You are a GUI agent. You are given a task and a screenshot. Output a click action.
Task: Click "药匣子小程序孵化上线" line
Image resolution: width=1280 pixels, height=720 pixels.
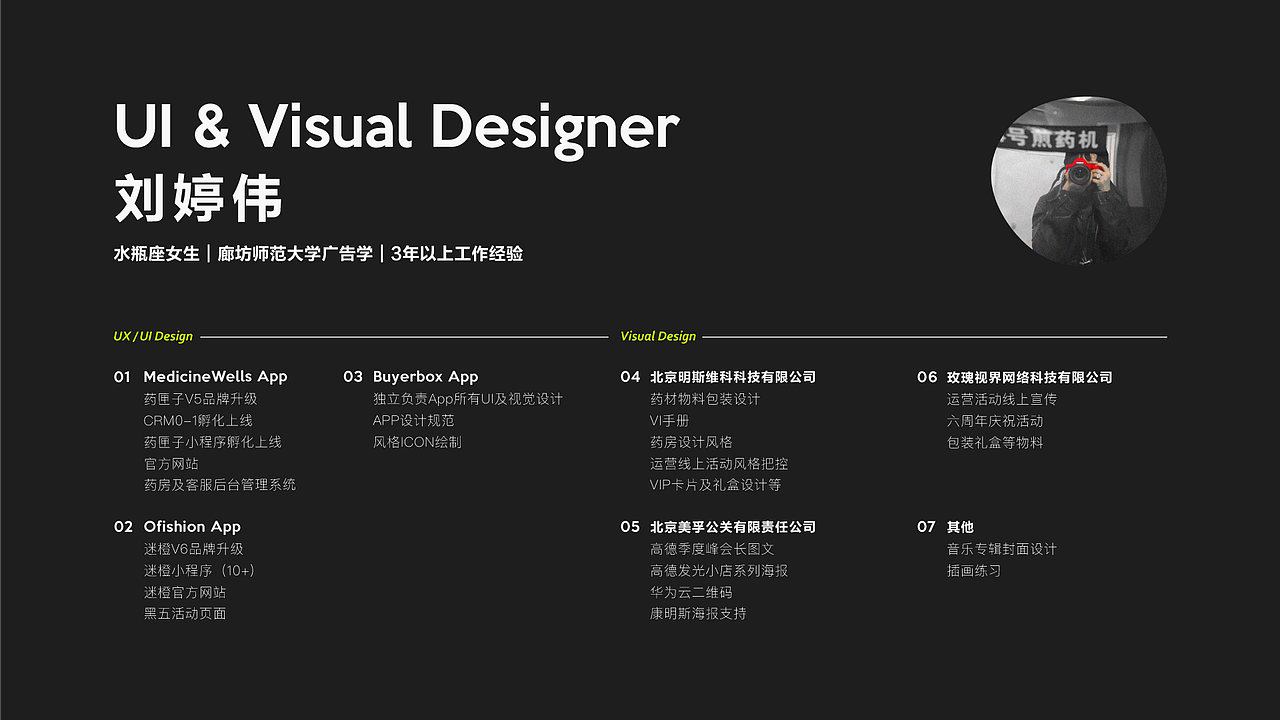(x=212, y=442)
